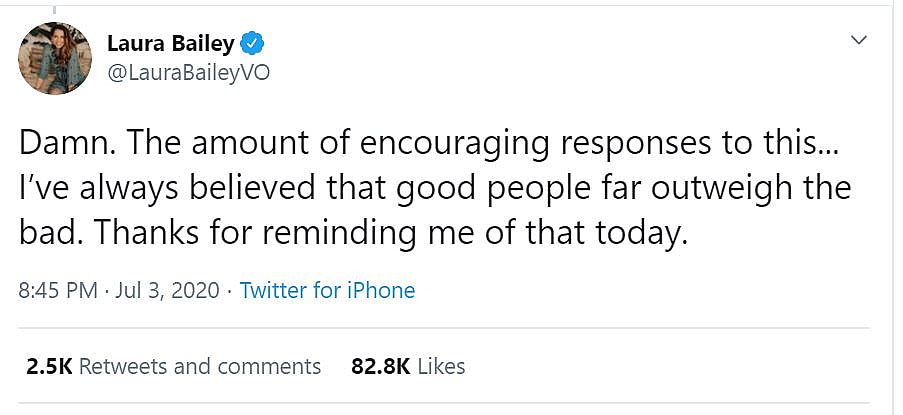This screenshot has width=903, height=415.
Task: Click the 82.8K like count number
Action: point(381,366)
